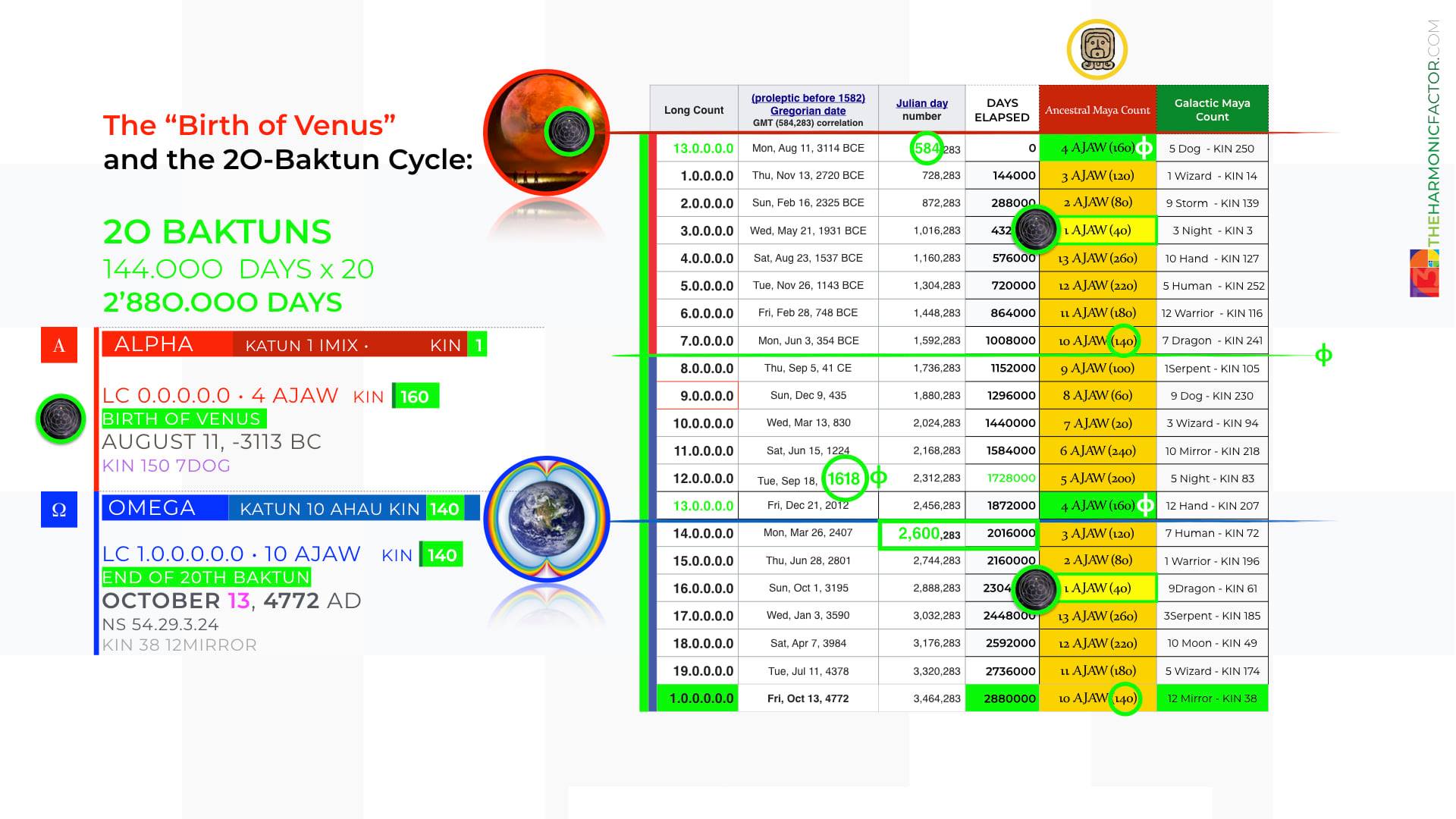Click the Galactic Maya Count header
This screenshot has height=819, width=1456.
pos(1212,110)
